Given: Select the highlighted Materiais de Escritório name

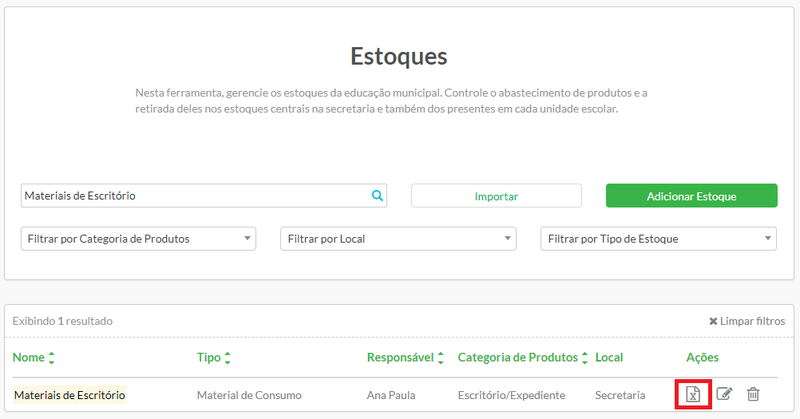Looking at the screenshot, I should pyautogui.click(x=69, y=395).
